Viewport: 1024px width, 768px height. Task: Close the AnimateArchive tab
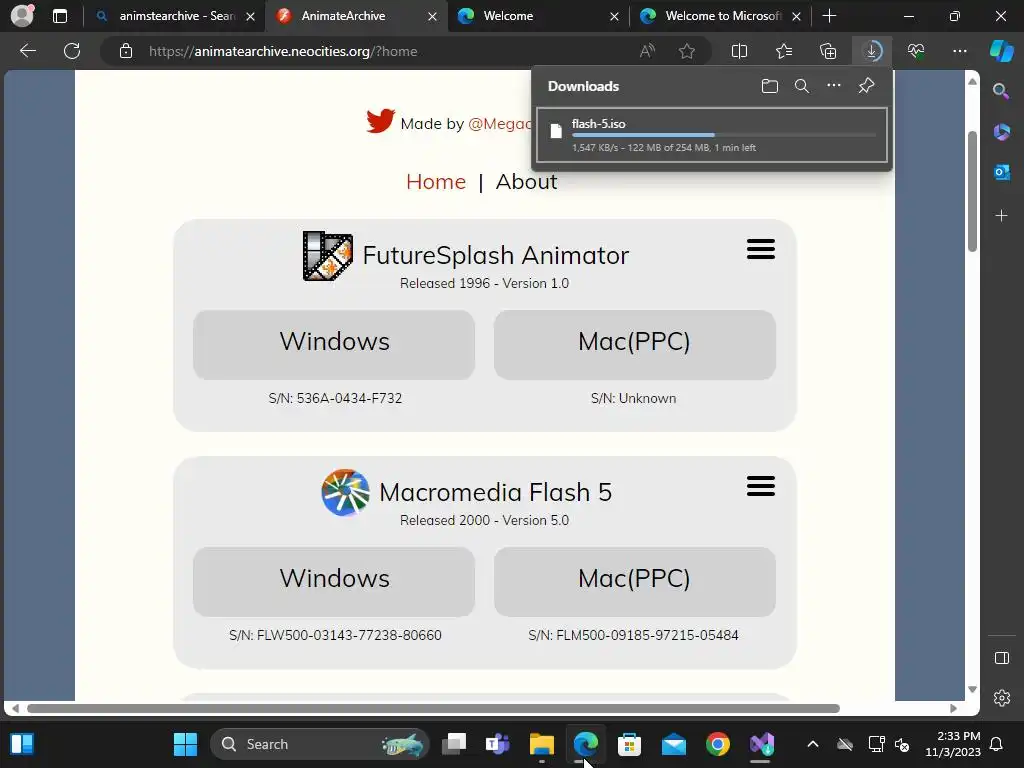pos(432,16)
